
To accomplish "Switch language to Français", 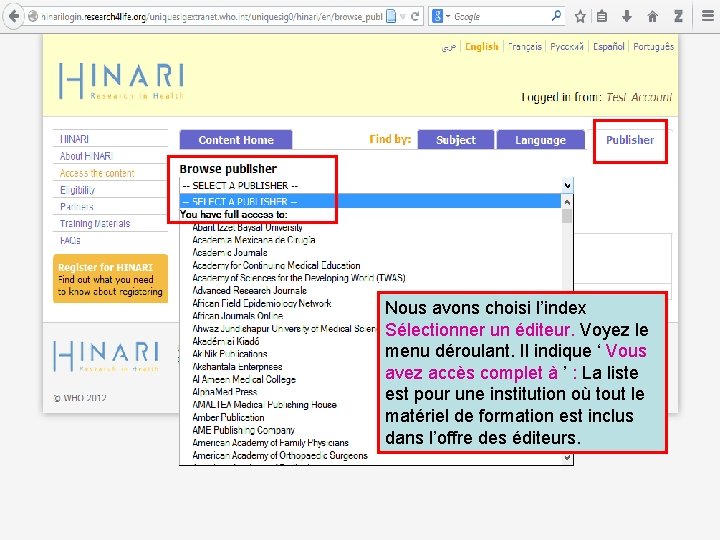I will coord(525,47).
